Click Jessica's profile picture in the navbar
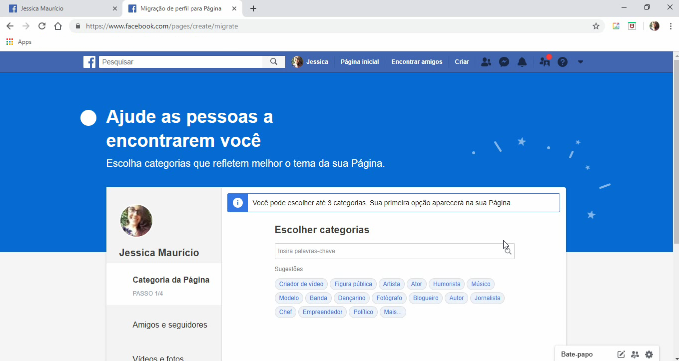Image resolution: width=679 pixels, height=361 pixels. [x=297, y=62]
